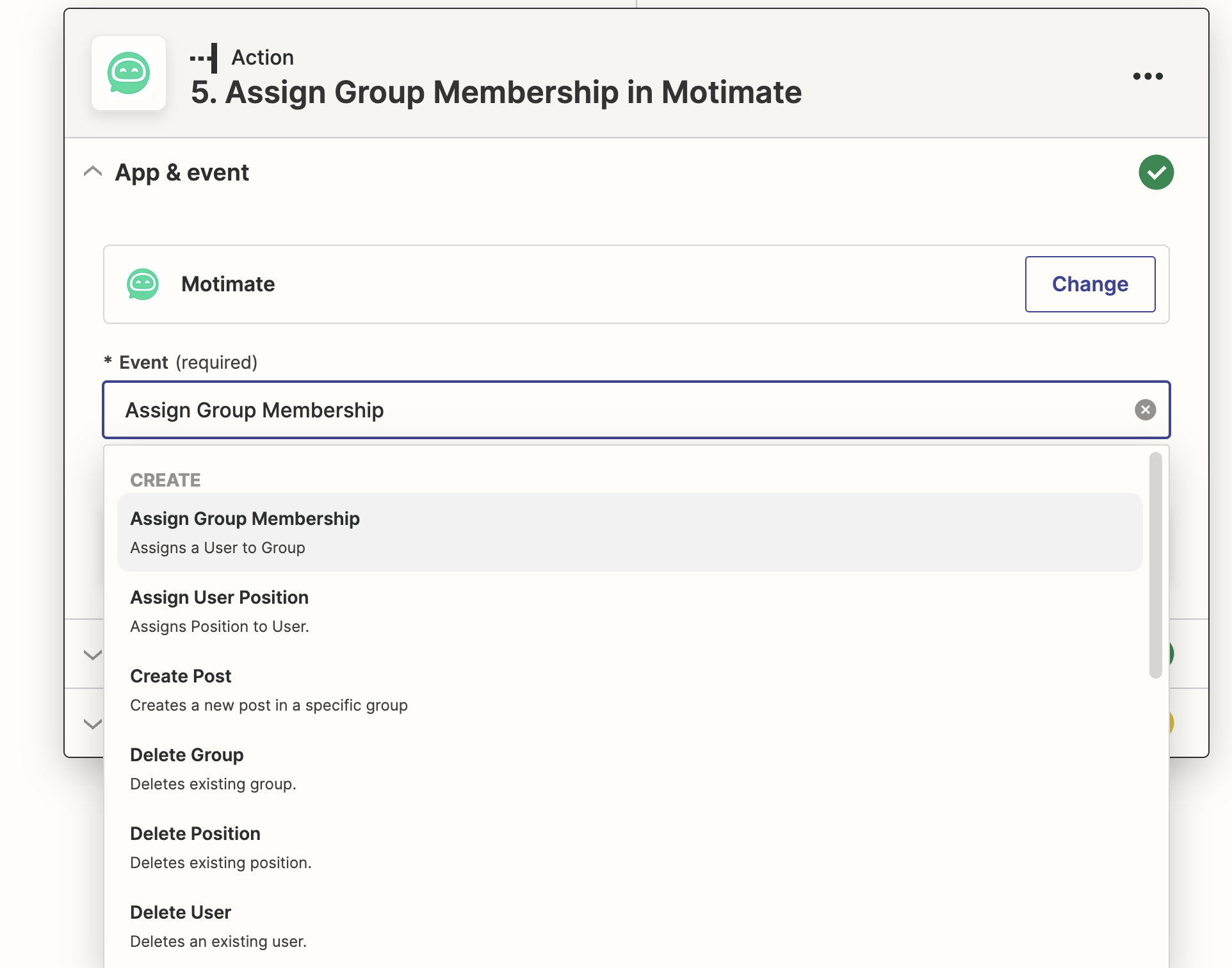
Task: Collapse the App & event section
Action: point(93,172)
